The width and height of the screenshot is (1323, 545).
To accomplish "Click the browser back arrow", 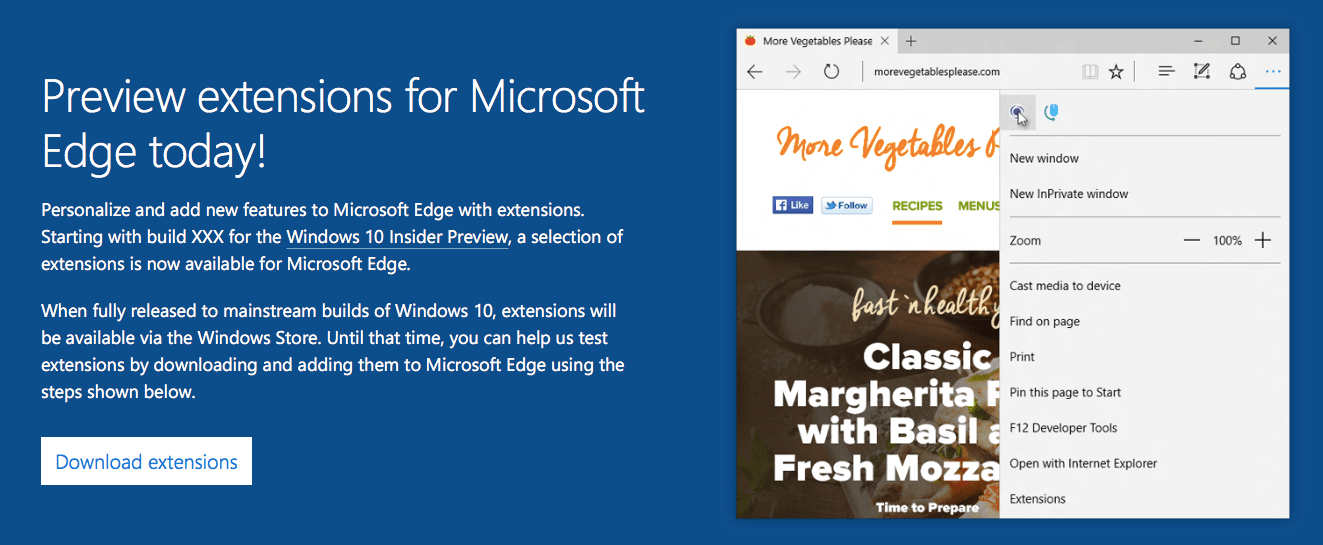I will pos(755,72).
